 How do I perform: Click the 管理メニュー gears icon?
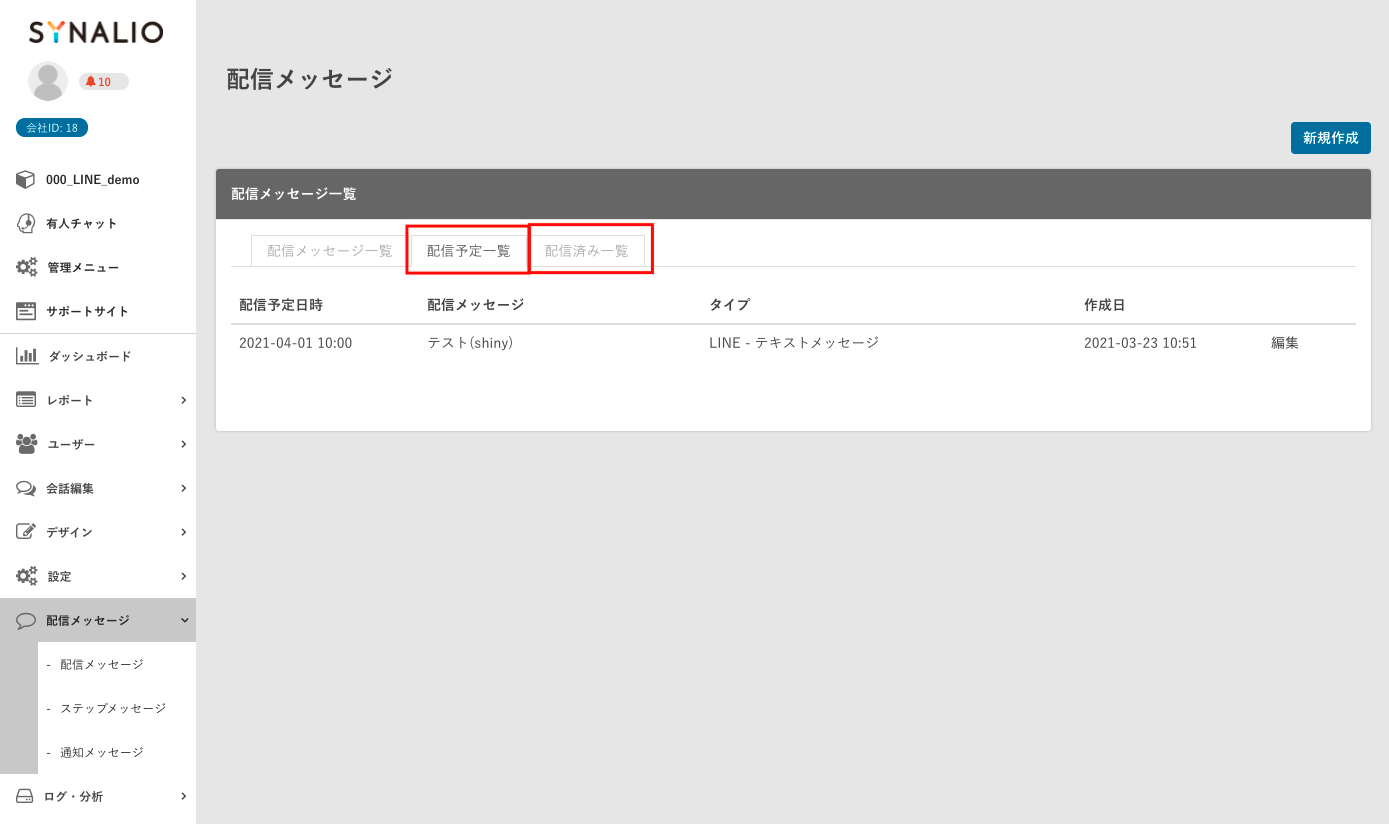[x=27, y=268]
